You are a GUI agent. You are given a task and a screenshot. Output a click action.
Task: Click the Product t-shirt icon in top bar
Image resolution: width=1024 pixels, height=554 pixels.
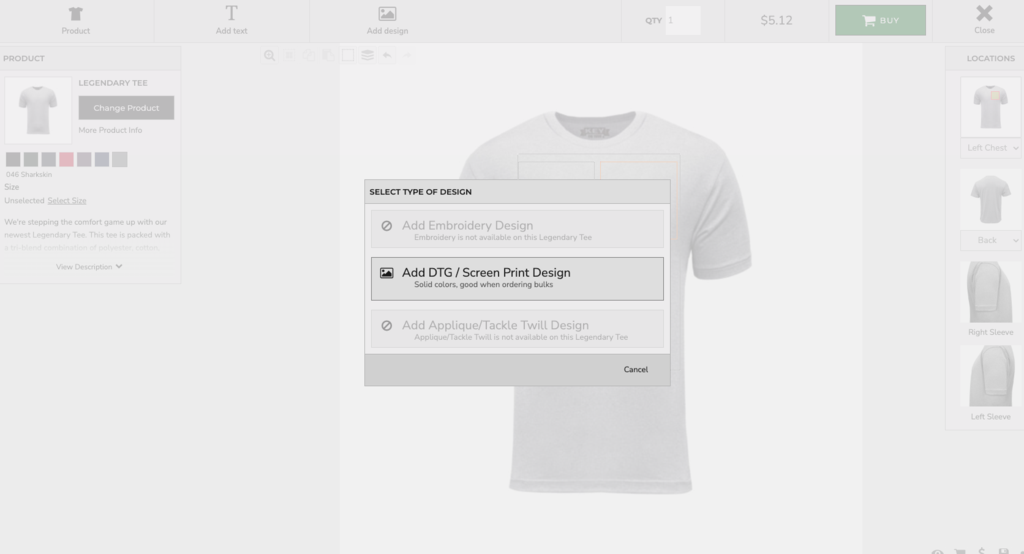pos(76,14)
